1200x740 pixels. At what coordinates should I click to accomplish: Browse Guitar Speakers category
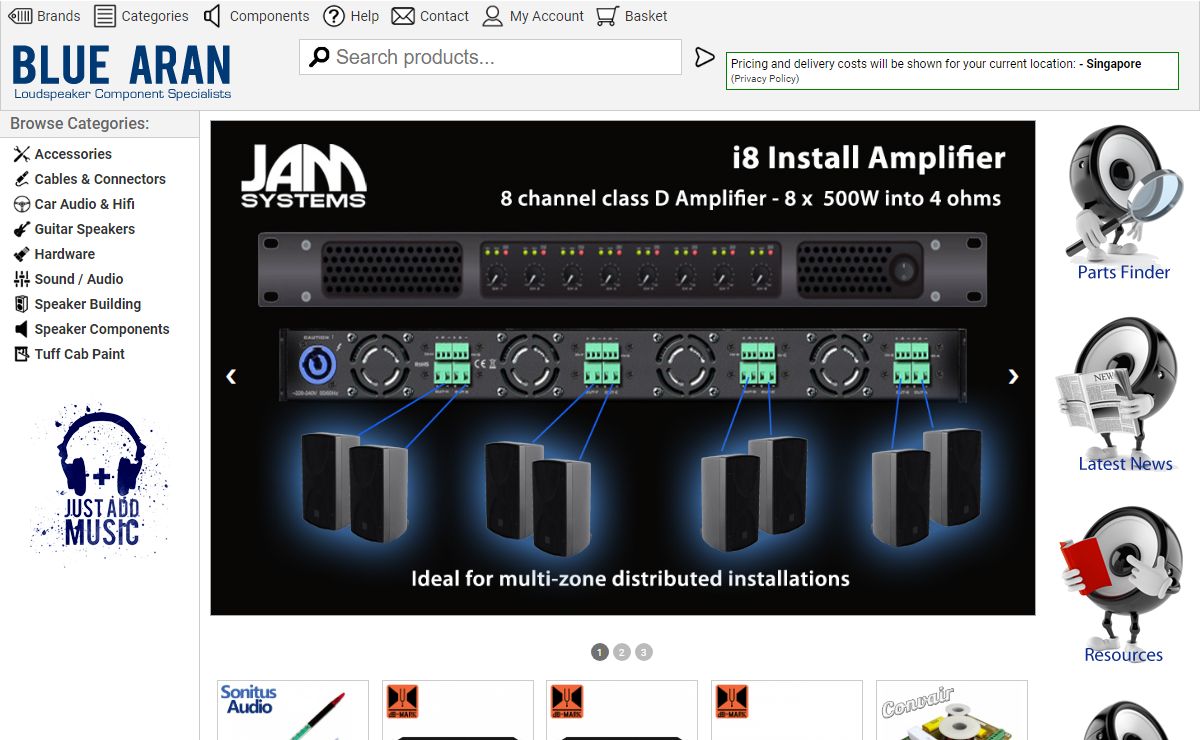pyautogui.click(x=73, y=229)
